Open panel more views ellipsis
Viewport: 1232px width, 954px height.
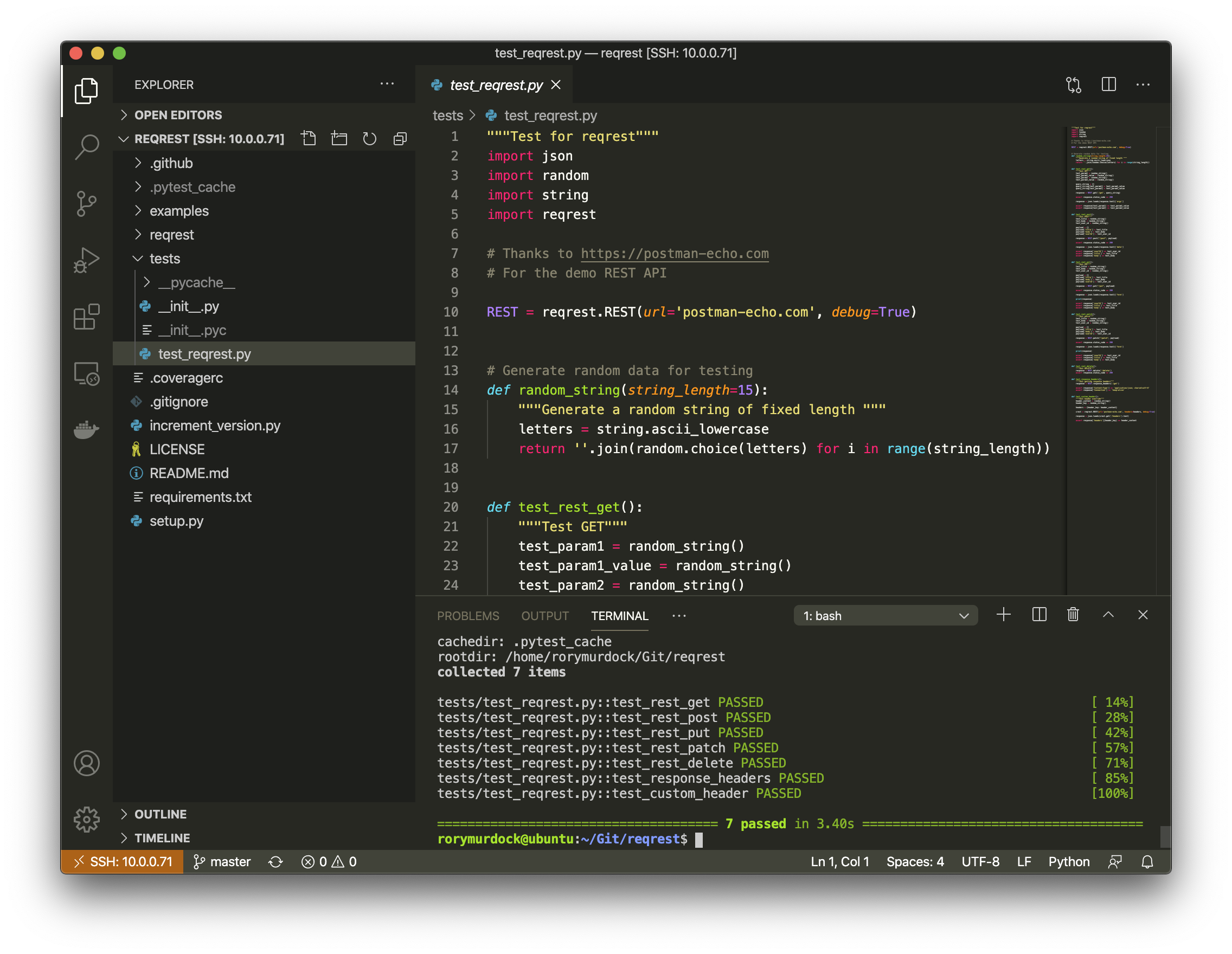(679, 616)
